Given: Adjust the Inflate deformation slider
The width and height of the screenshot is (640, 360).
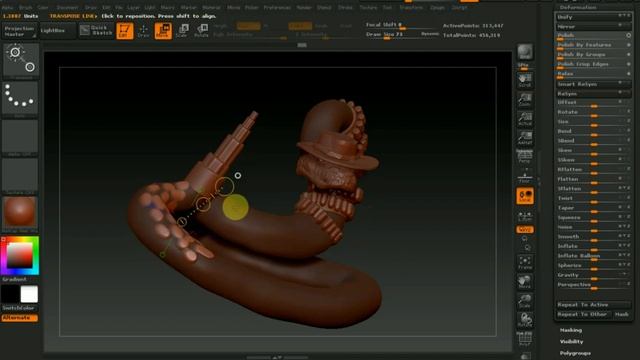Looking at the screenshot, I should point(593,246).
